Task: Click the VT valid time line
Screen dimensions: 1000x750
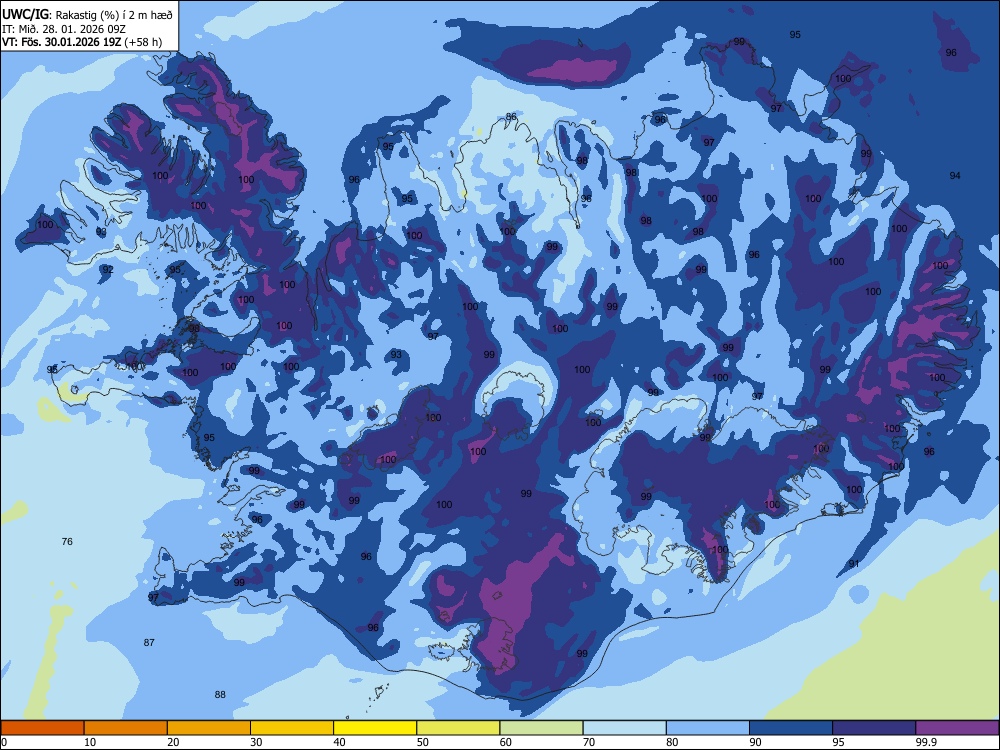Action: click(x=82, y=42)
